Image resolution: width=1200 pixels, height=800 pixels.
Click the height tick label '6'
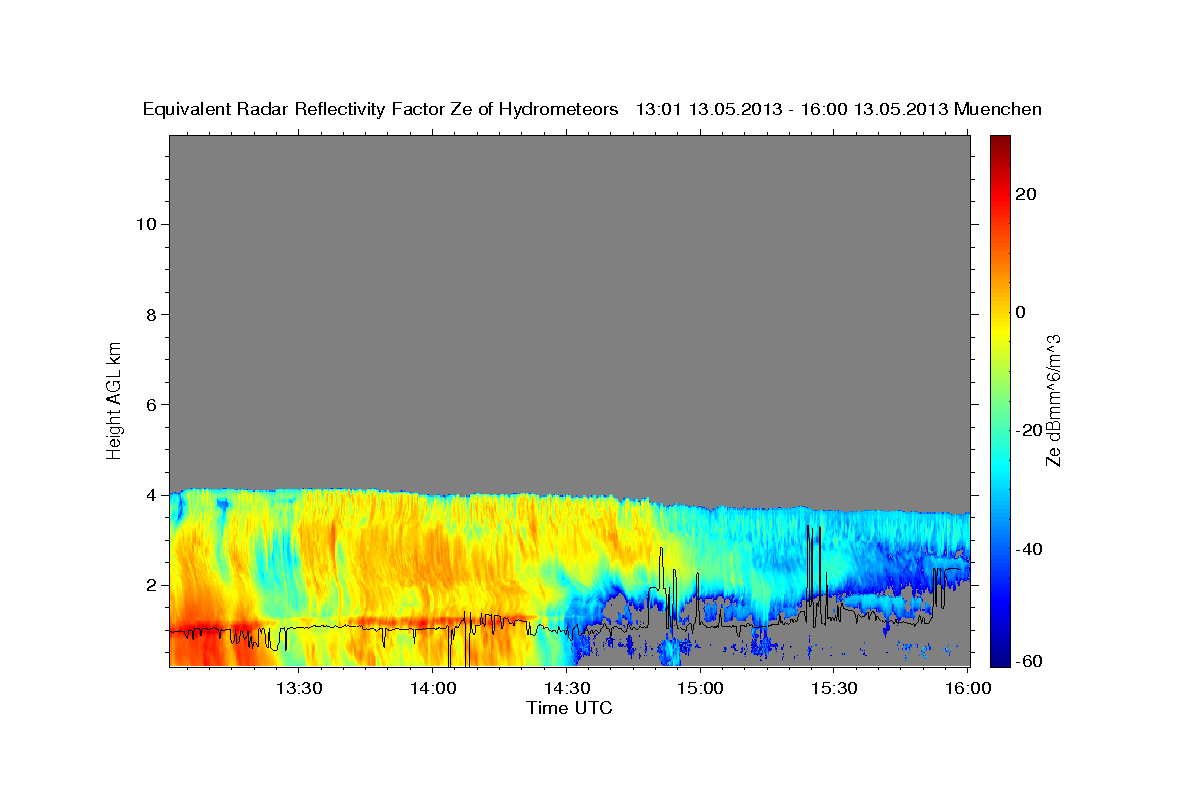coord(149,405)
